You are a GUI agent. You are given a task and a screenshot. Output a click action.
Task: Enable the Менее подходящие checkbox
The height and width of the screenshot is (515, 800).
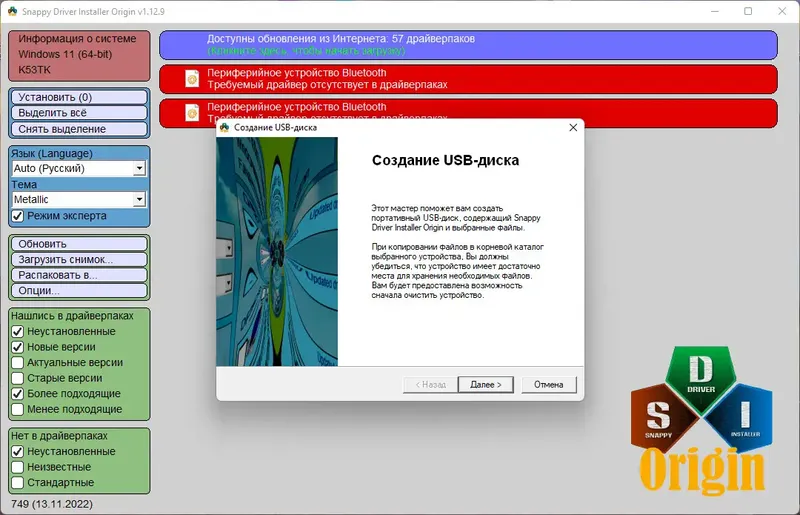(x=17, y=409)
